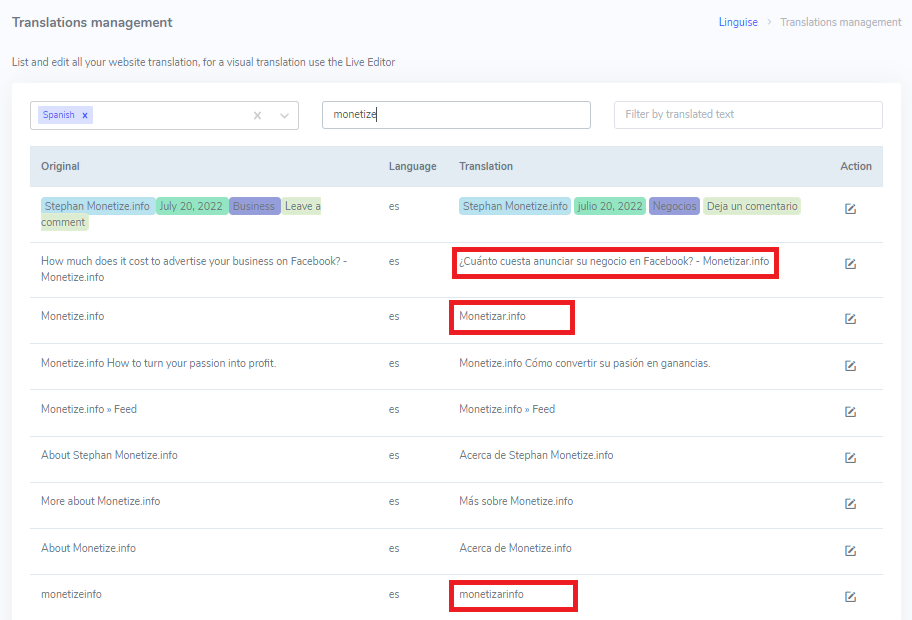Edit the Stephan Monetize.info July 20 row translation

850,209
